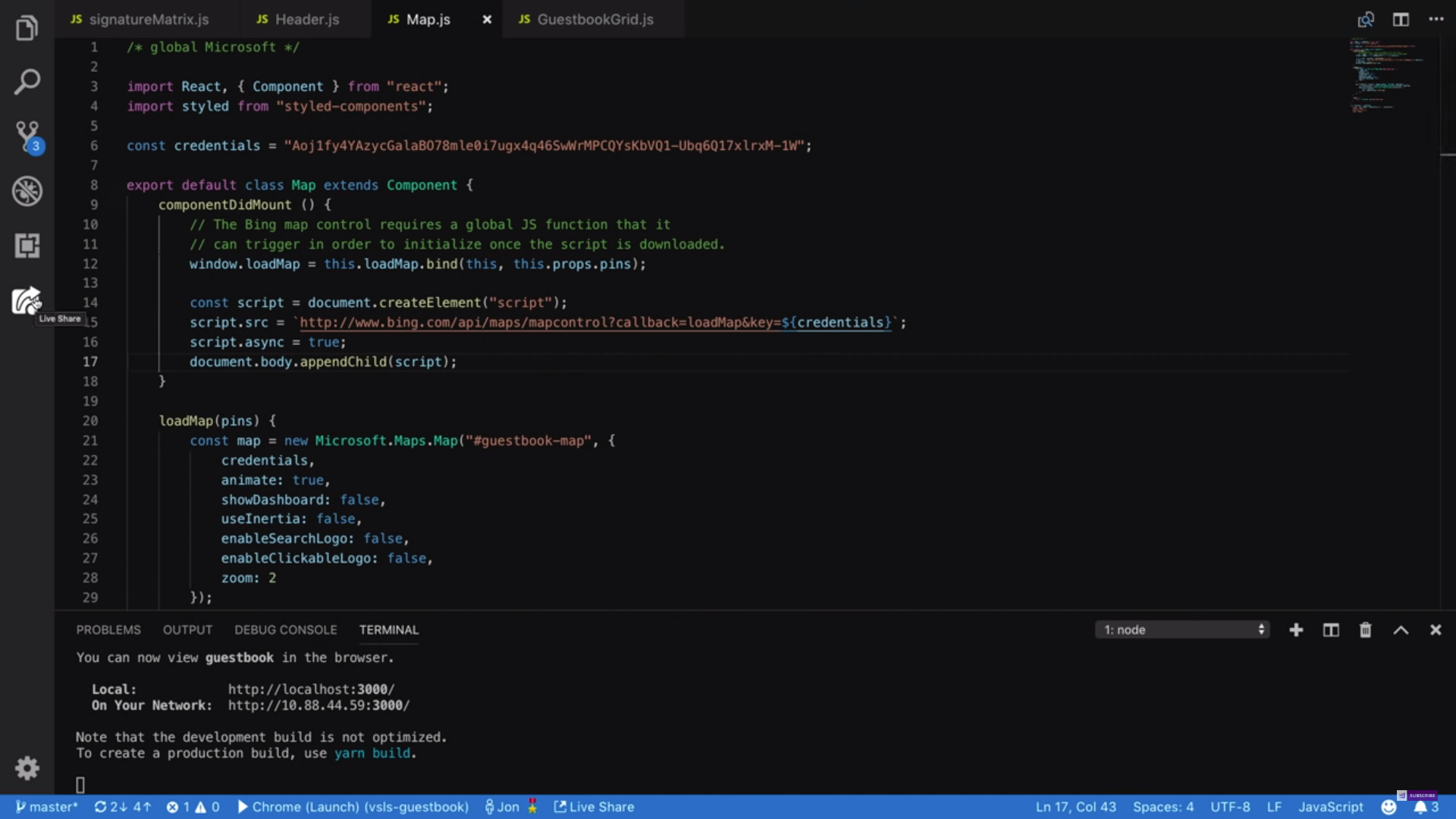This screenshot has width=1456, height=819.
Task: Switch to the GuestbookGrid.js tab
Action: coord(595,20)
